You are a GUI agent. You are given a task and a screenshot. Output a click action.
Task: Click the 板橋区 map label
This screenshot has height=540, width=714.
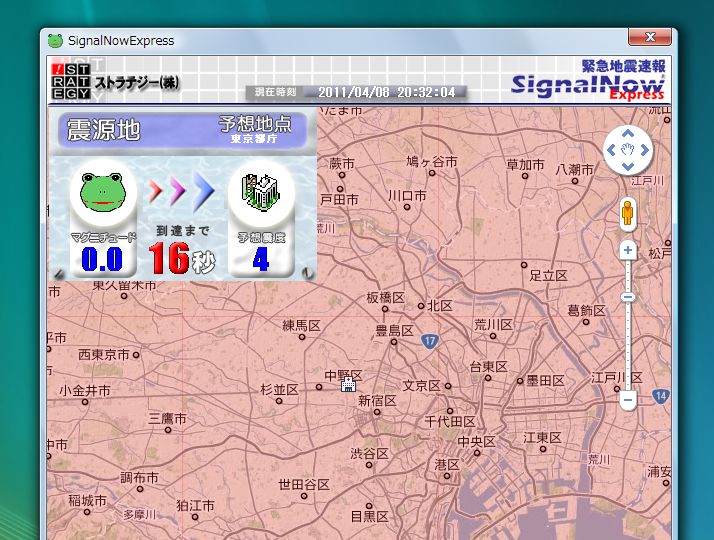pos(386,298)
